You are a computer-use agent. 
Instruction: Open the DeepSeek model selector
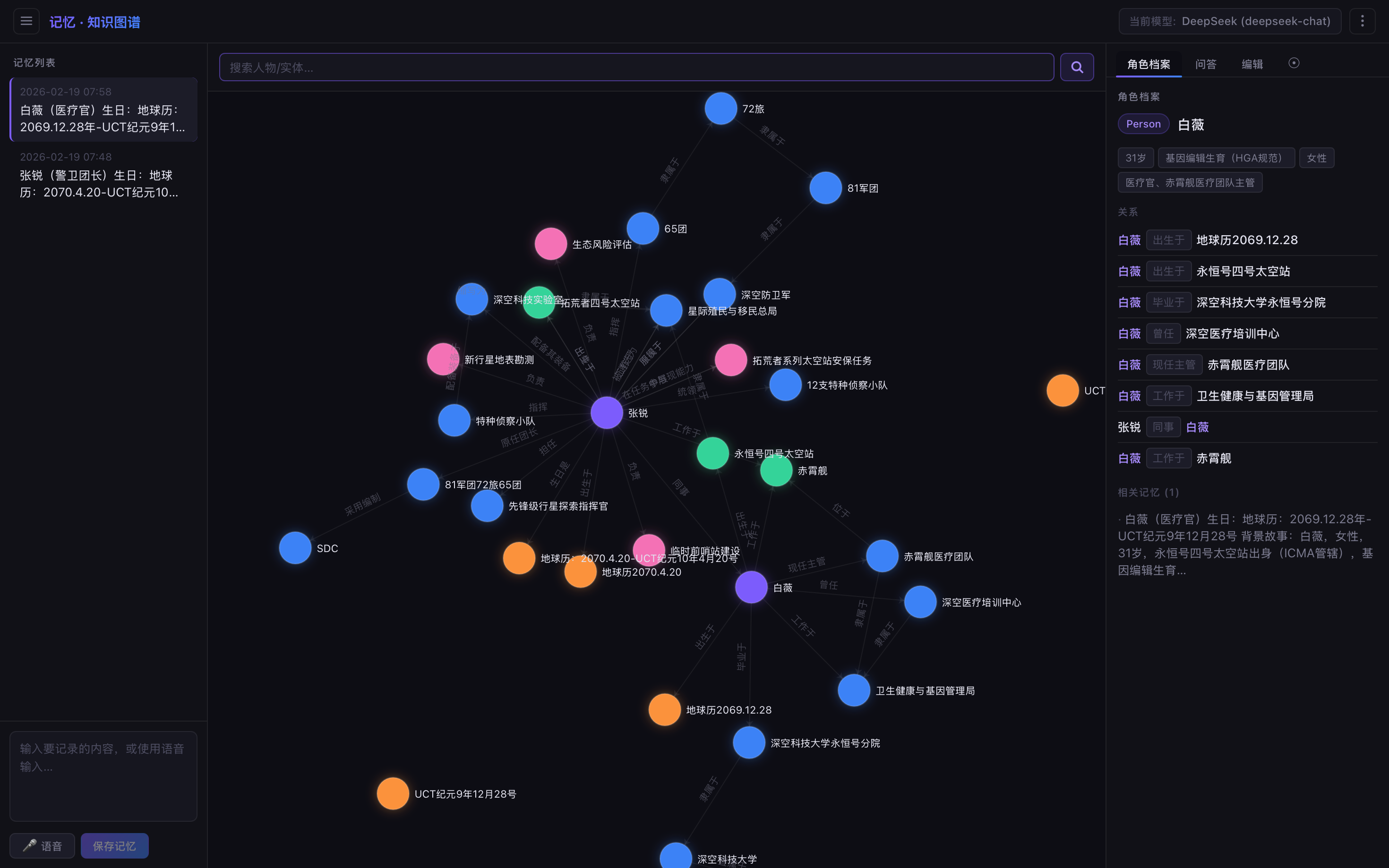click(x=1228, y=21)
